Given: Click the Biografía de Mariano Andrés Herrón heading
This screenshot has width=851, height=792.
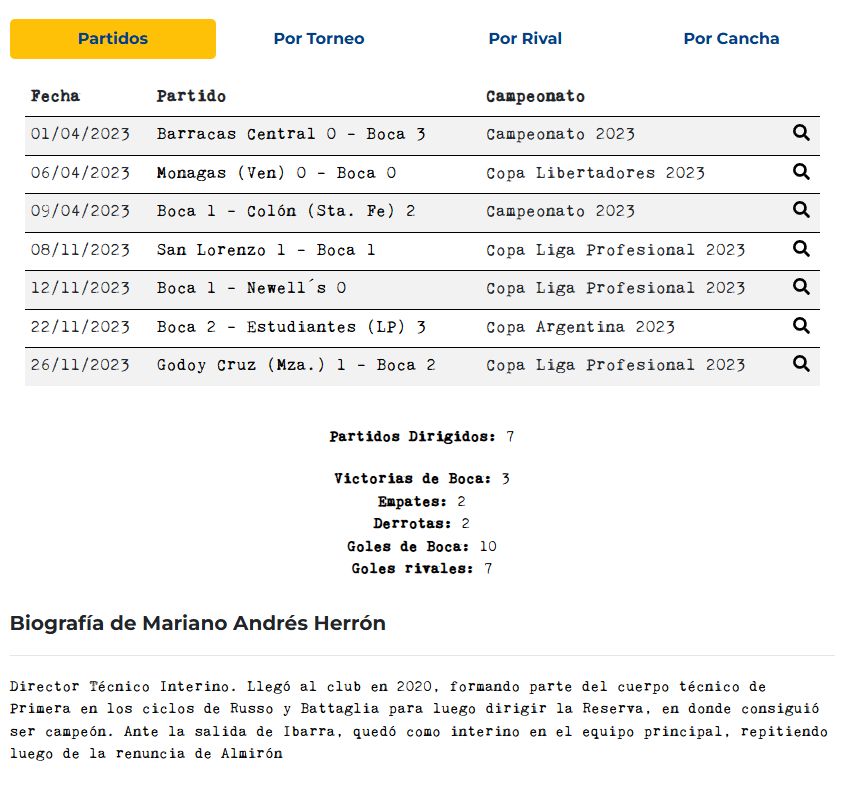Looking at the screenshot, I should [x=198, y=623].
